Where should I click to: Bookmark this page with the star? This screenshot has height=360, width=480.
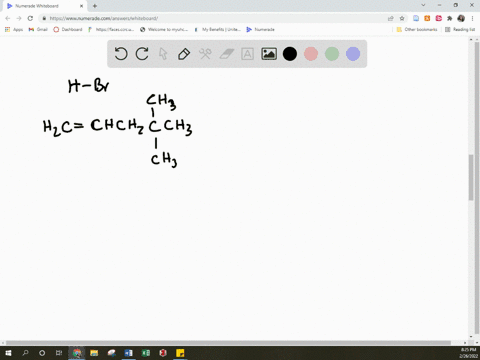(402, 18)
